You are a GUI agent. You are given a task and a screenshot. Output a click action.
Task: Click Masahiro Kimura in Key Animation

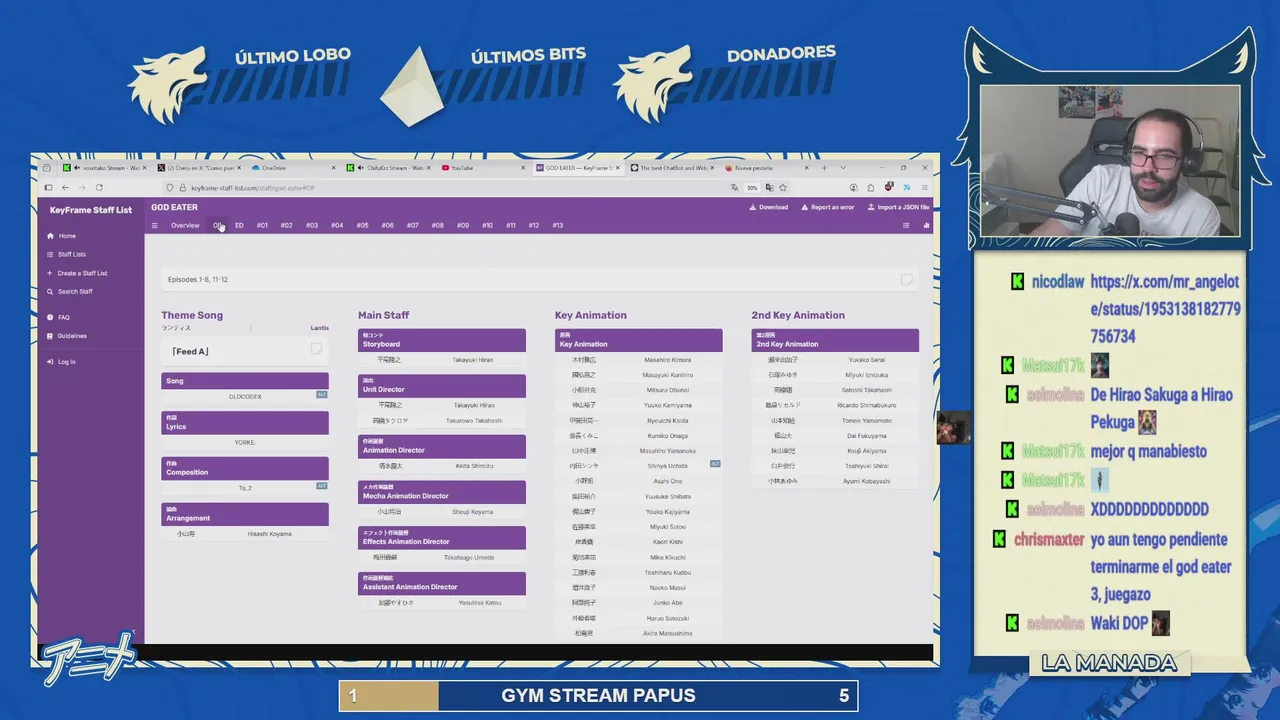tap(668, 360)
